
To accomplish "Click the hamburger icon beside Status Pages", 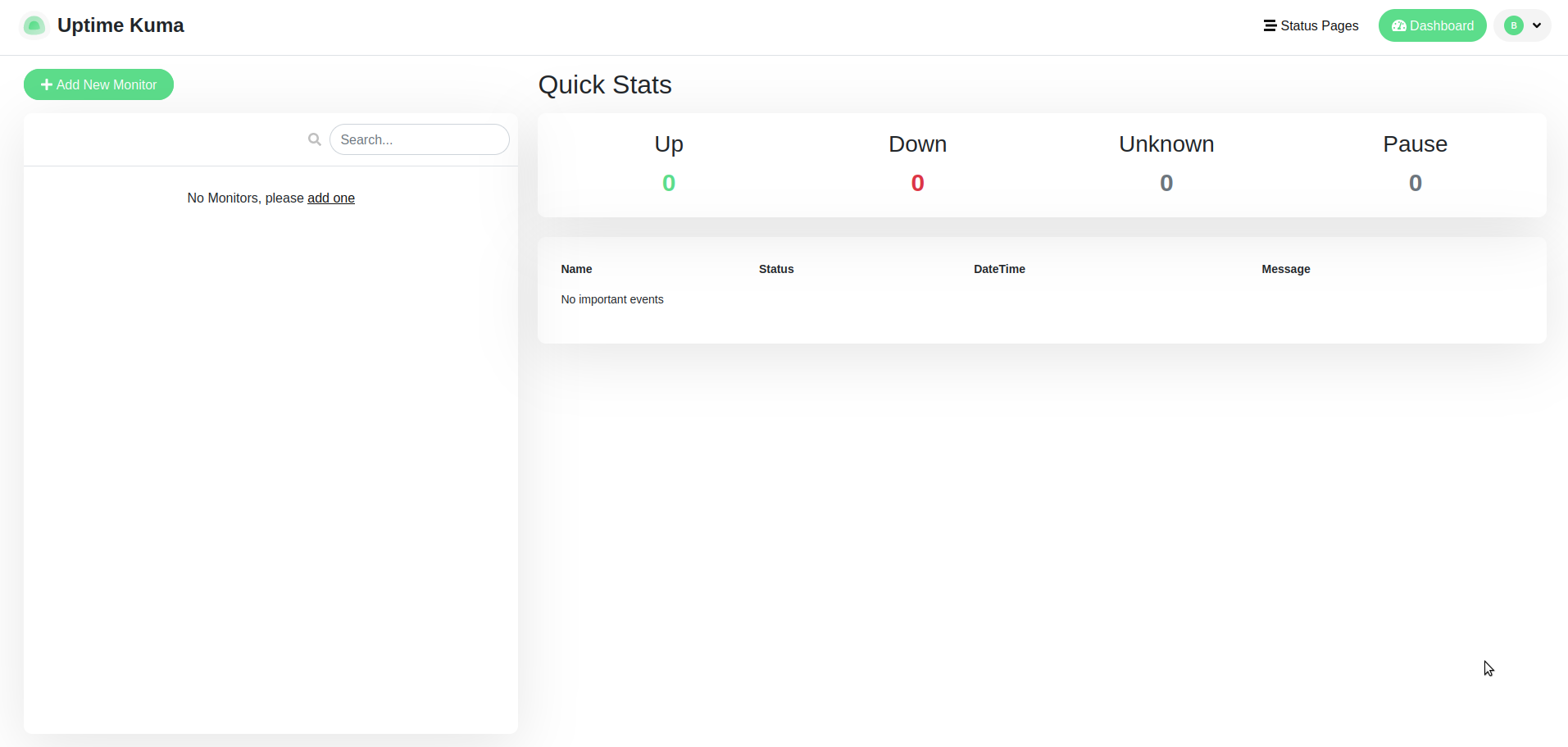I will coord(1270,26).
